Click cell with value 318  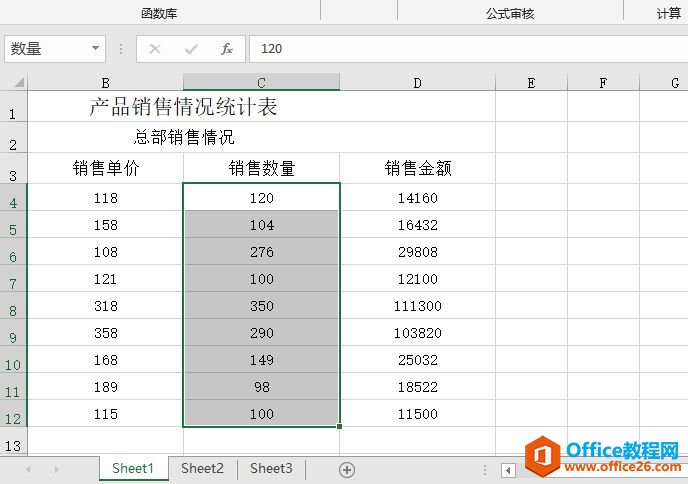coord(105,305)
